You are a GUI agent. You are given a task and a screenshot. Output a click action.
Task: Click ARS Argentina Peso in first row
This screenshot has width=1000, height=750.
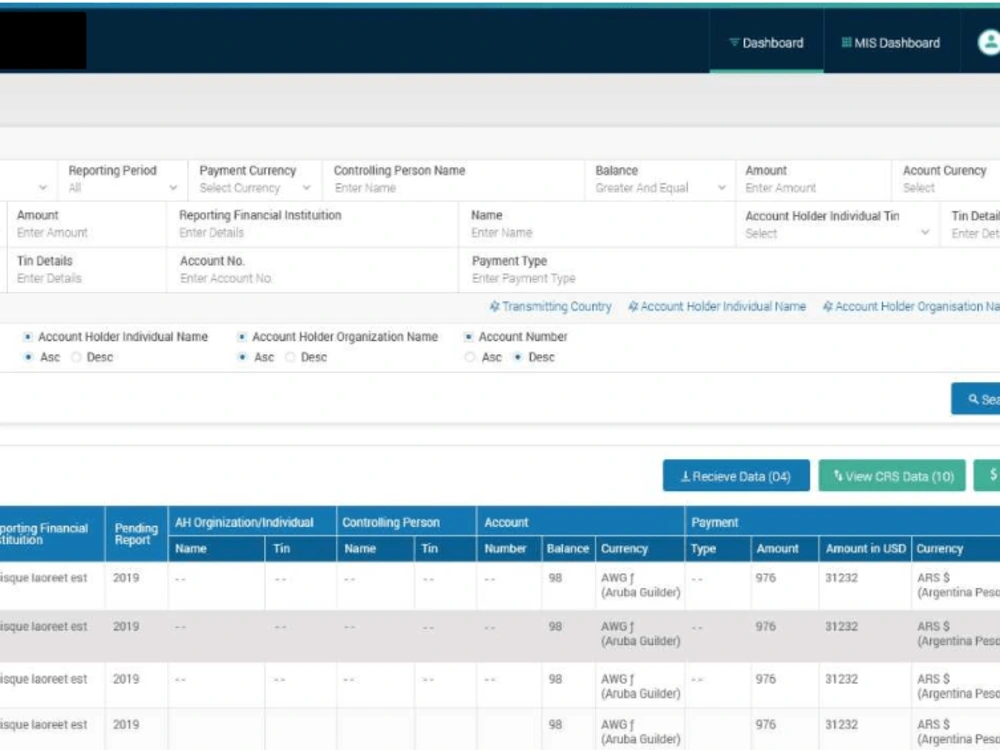(x=958, y=585)
